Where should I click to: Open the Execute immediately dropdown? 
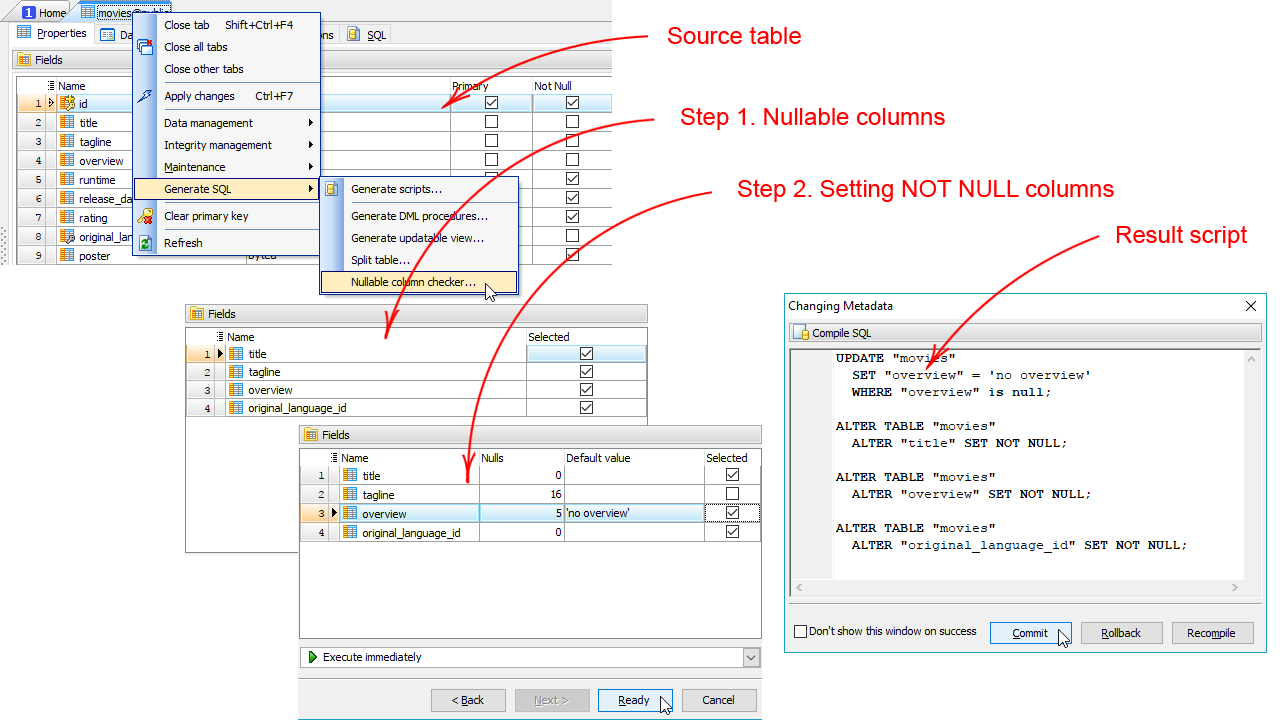(x=751, y=657)
